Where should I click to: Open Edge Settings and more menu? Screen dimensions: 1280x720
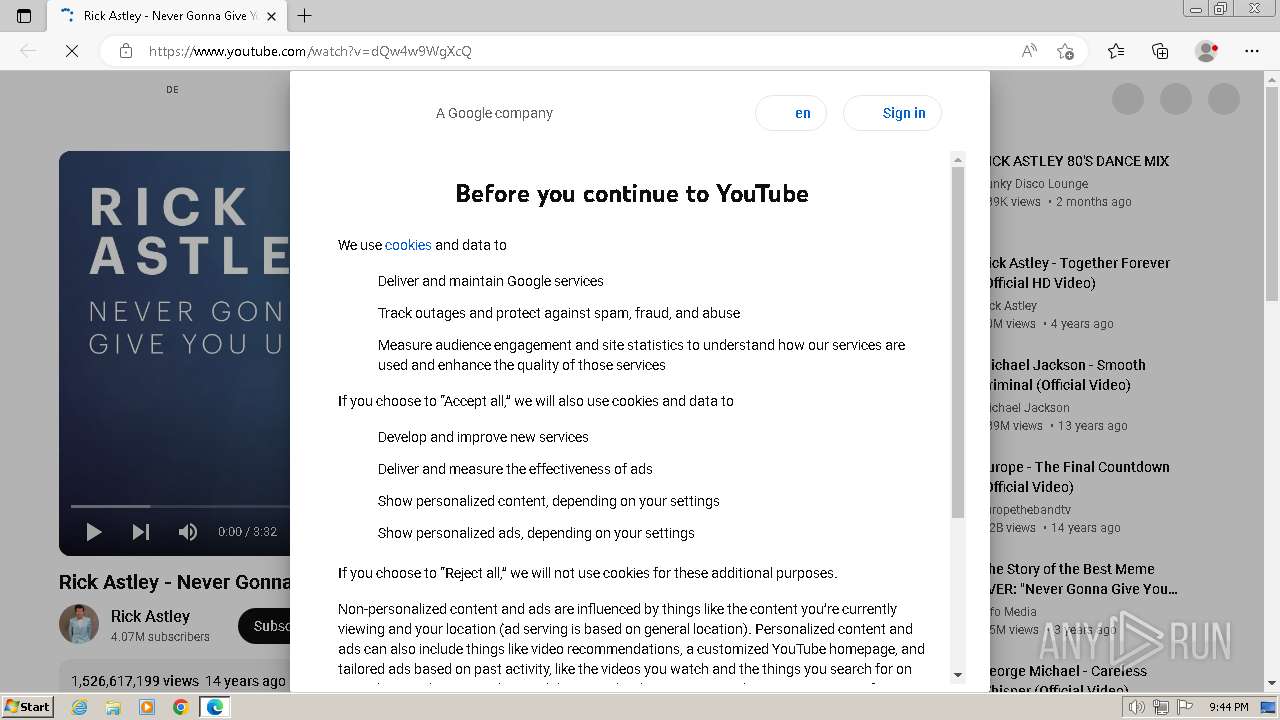1252,51
